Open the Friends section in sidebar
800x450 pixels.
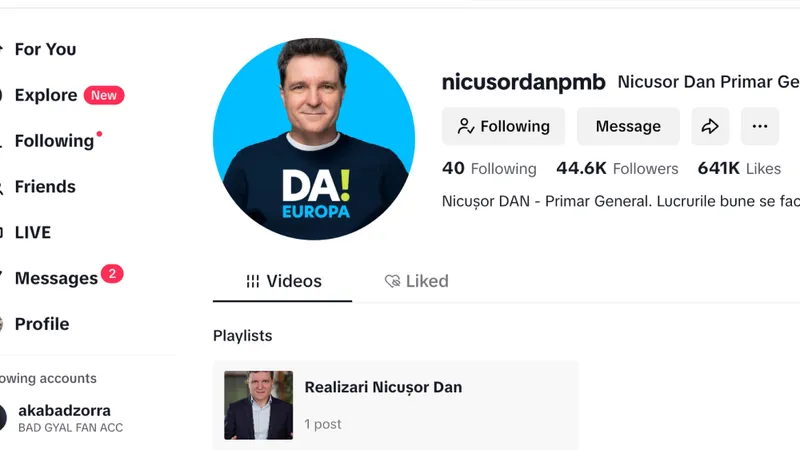point(45,187)
